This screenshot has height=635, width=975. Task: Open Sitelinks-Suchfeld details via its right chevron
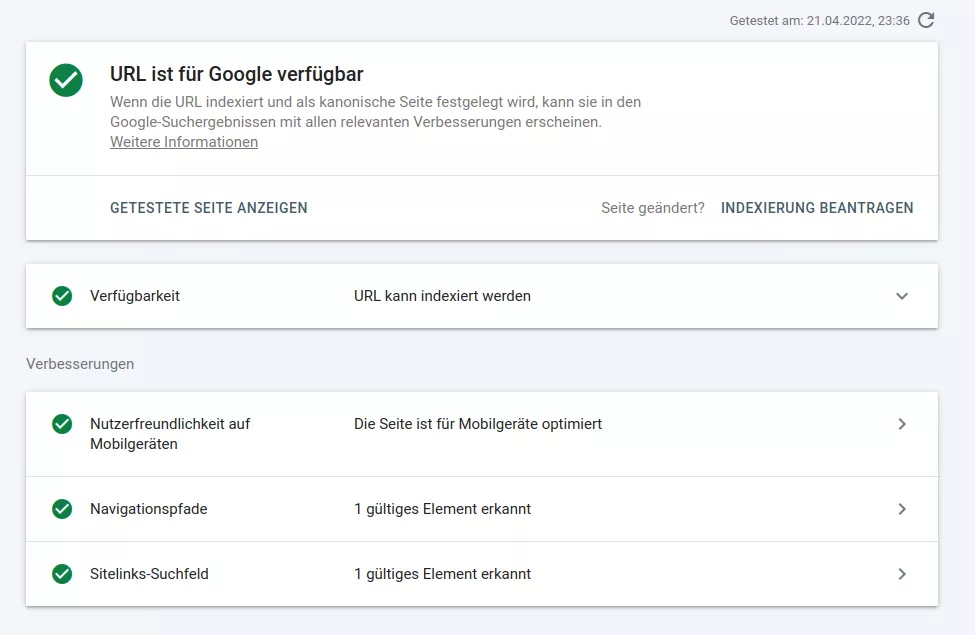[902, 573]
